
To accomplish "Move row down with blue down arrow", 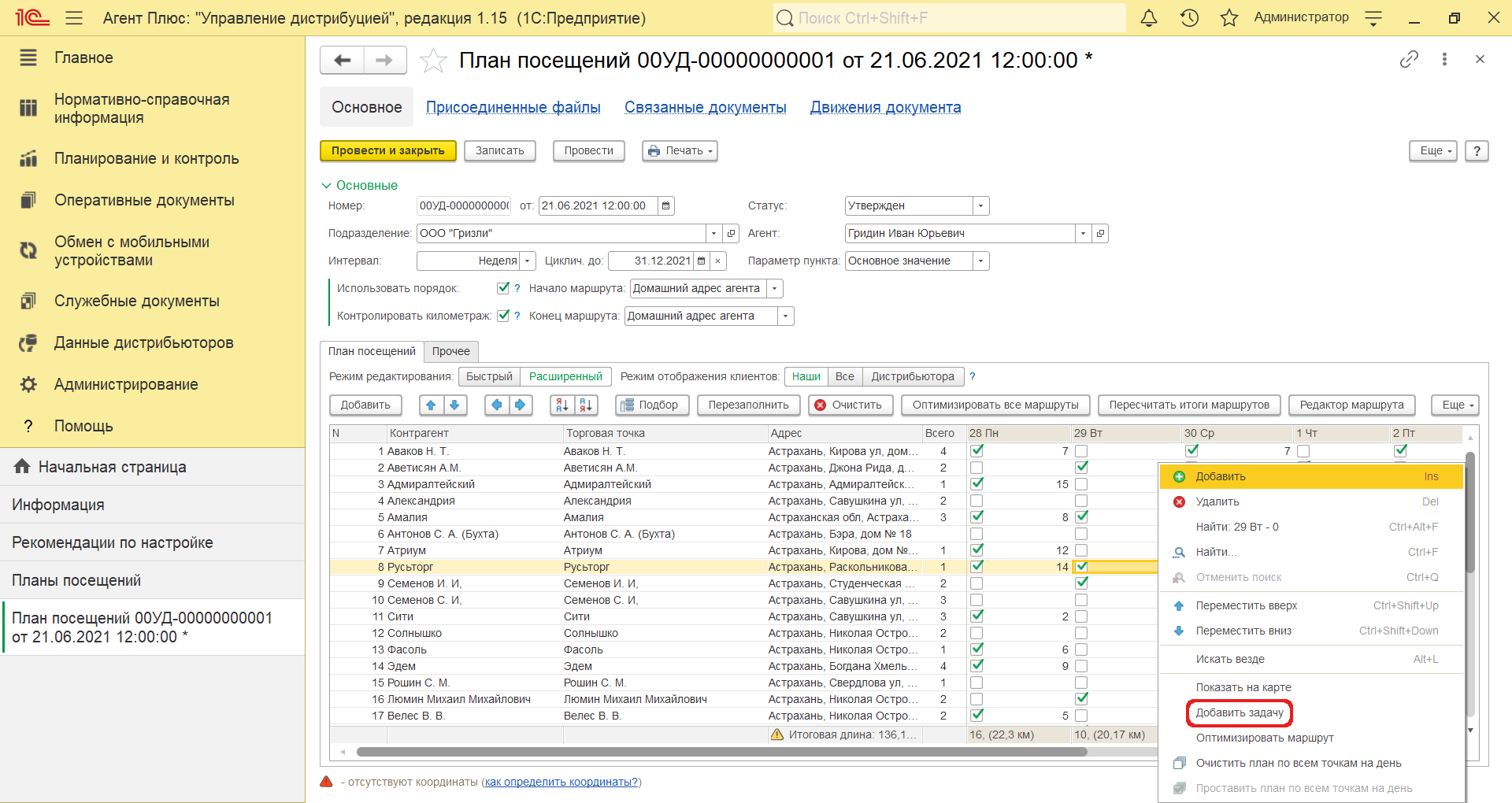I will pos(454,405).
